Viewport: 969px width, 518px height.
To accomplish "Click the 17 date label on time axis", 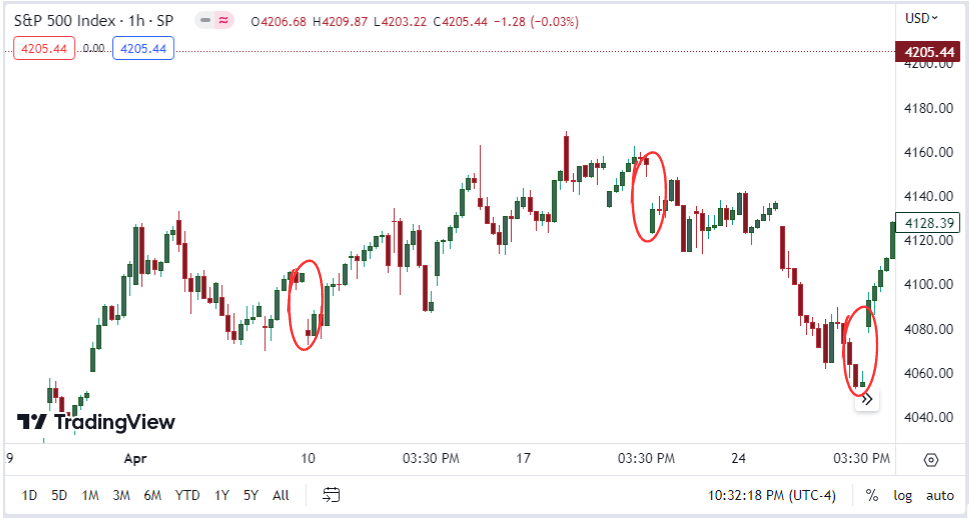I will 523,459.
